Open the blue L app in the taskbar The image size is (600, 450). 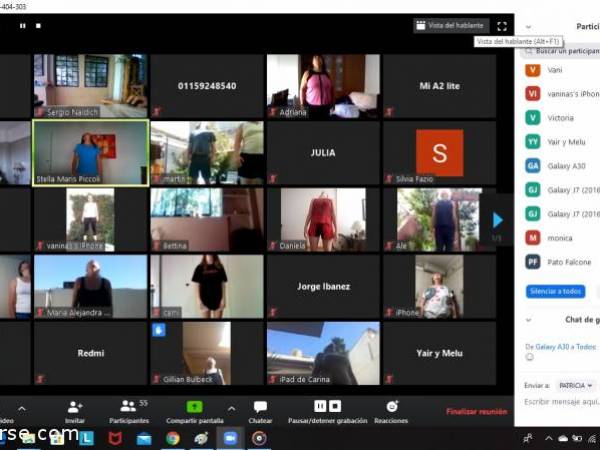86,439
